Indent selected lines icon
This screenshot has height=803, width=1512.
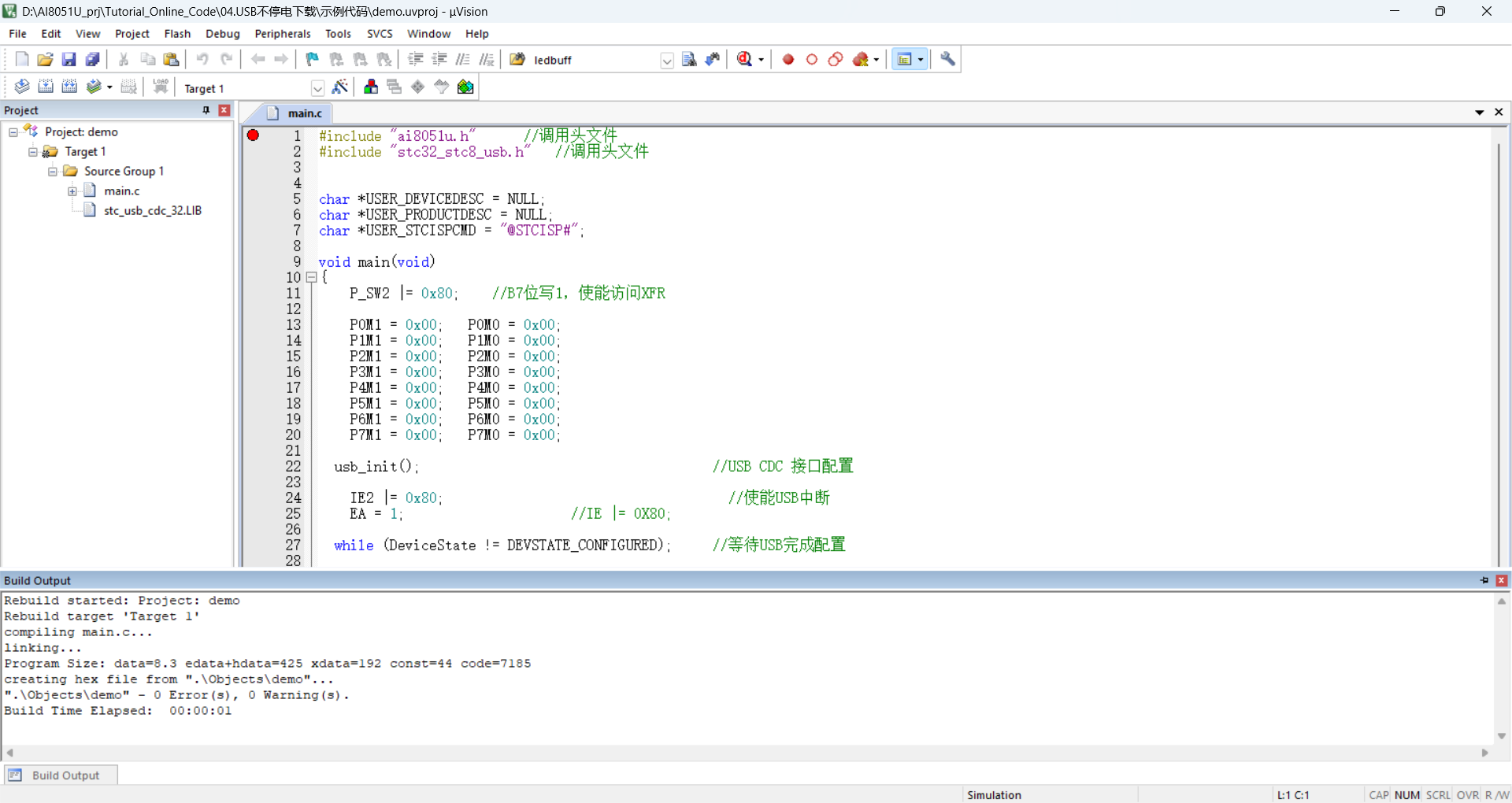pos(416,59)
